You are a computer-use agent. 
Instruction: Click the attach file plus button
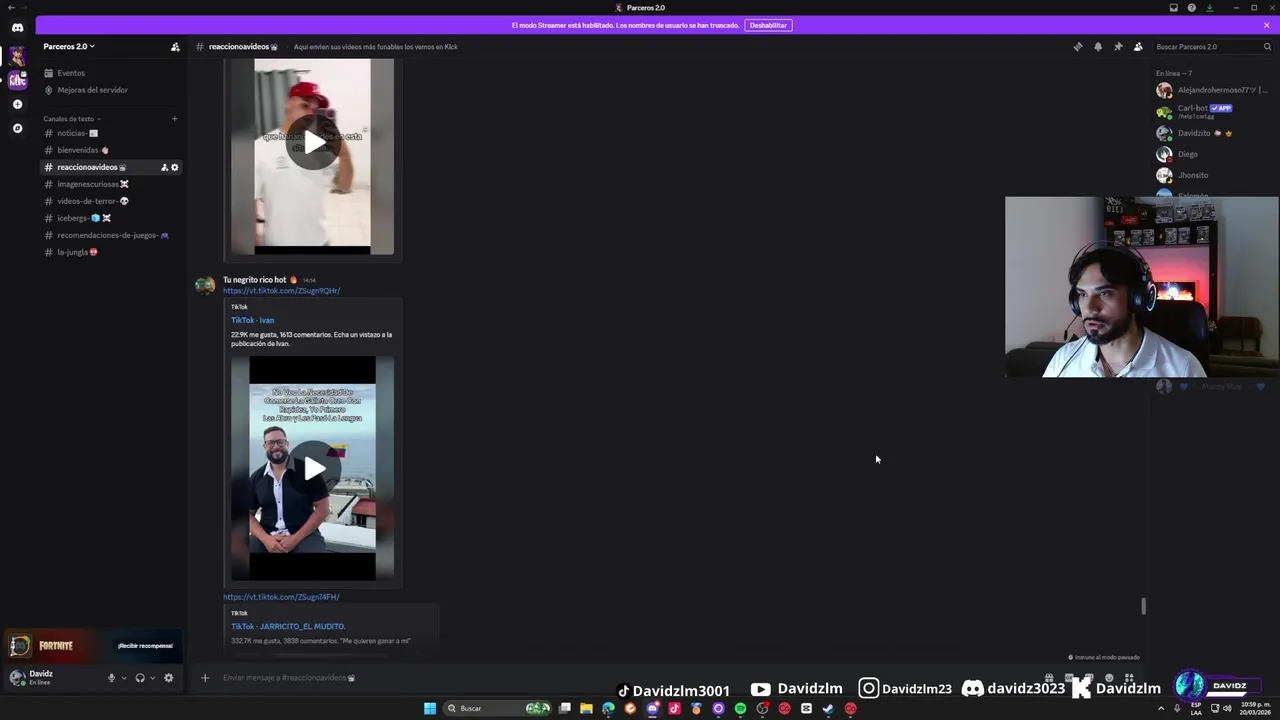[x=205, y=678]
